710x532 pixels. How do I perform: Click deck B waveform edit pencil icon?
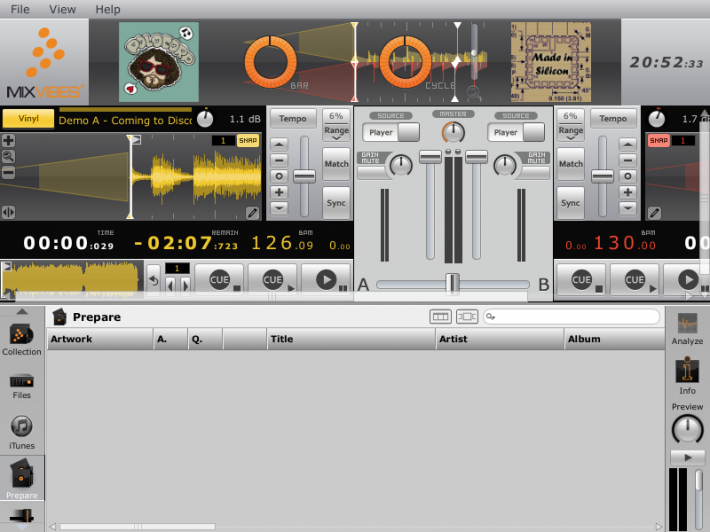(654, 212)
